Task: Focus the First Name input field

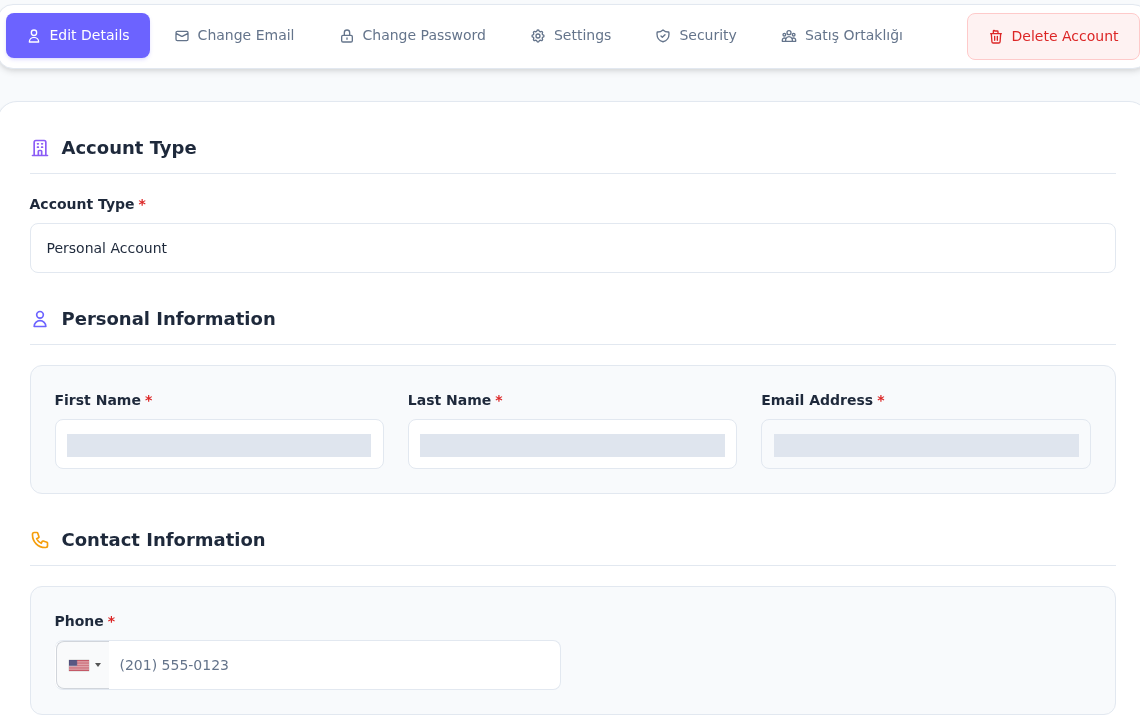Action: click(219, 444)
